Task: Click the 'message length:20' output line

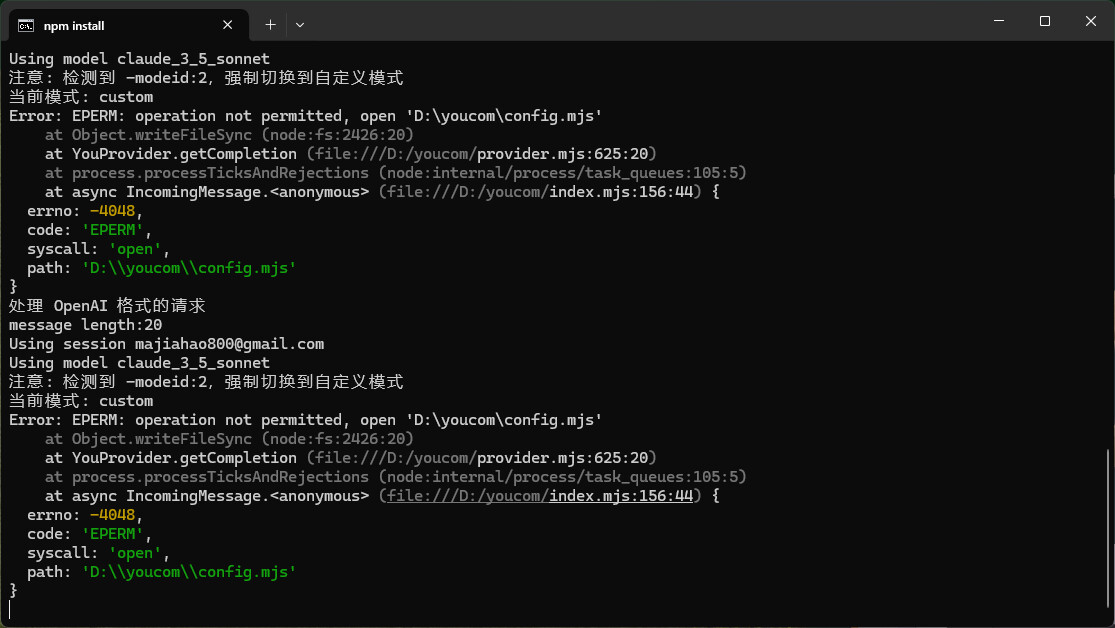Action: [x=85, y=325]
